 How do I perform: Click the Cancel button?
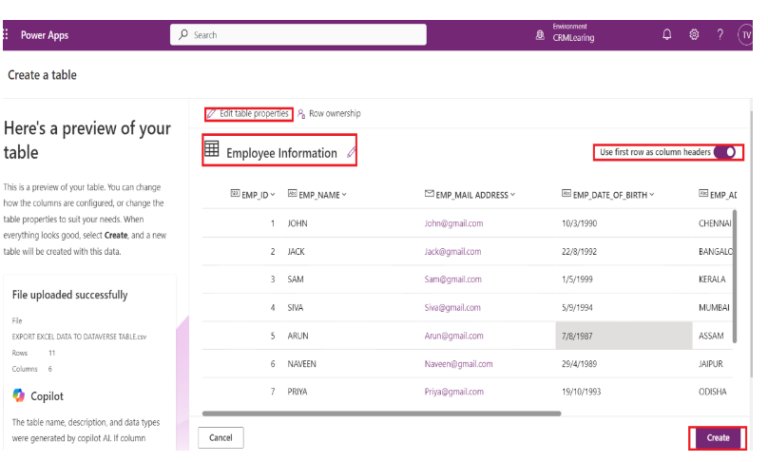(221, 438)
